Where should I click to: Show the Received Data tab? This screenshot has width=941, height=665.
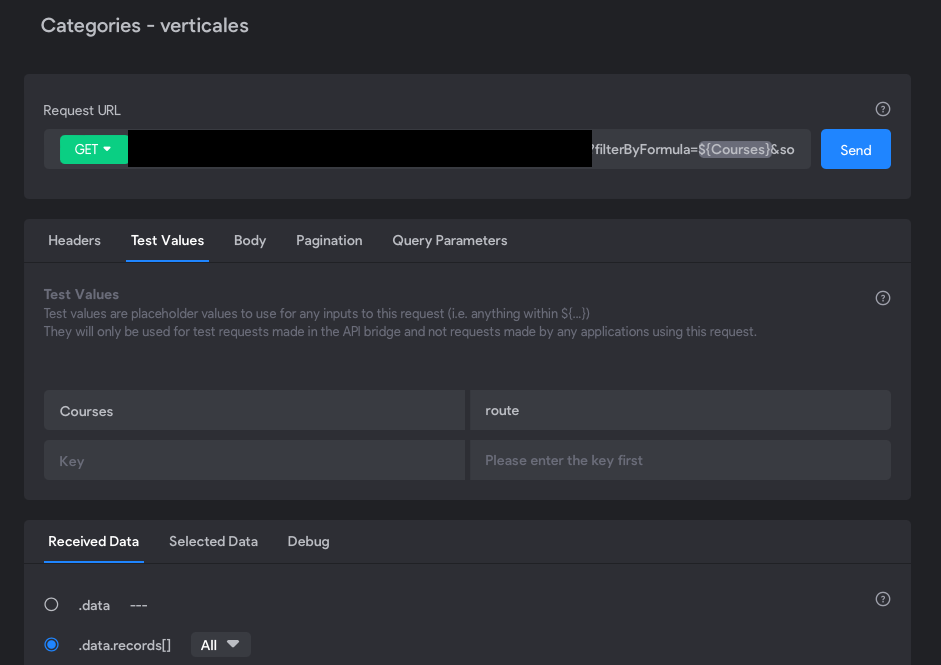coord(94,541)
